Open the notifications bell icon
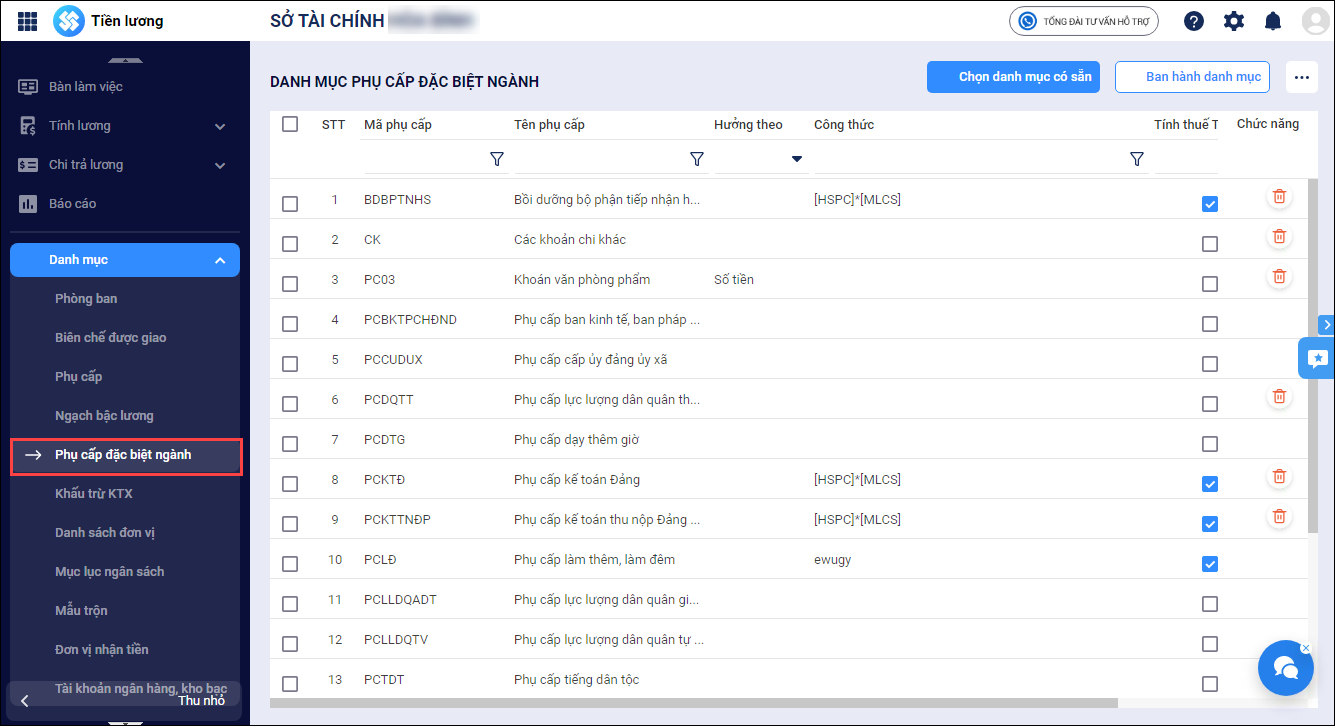This screenshot has height=726, width=1335. (x=1273, y=21)
